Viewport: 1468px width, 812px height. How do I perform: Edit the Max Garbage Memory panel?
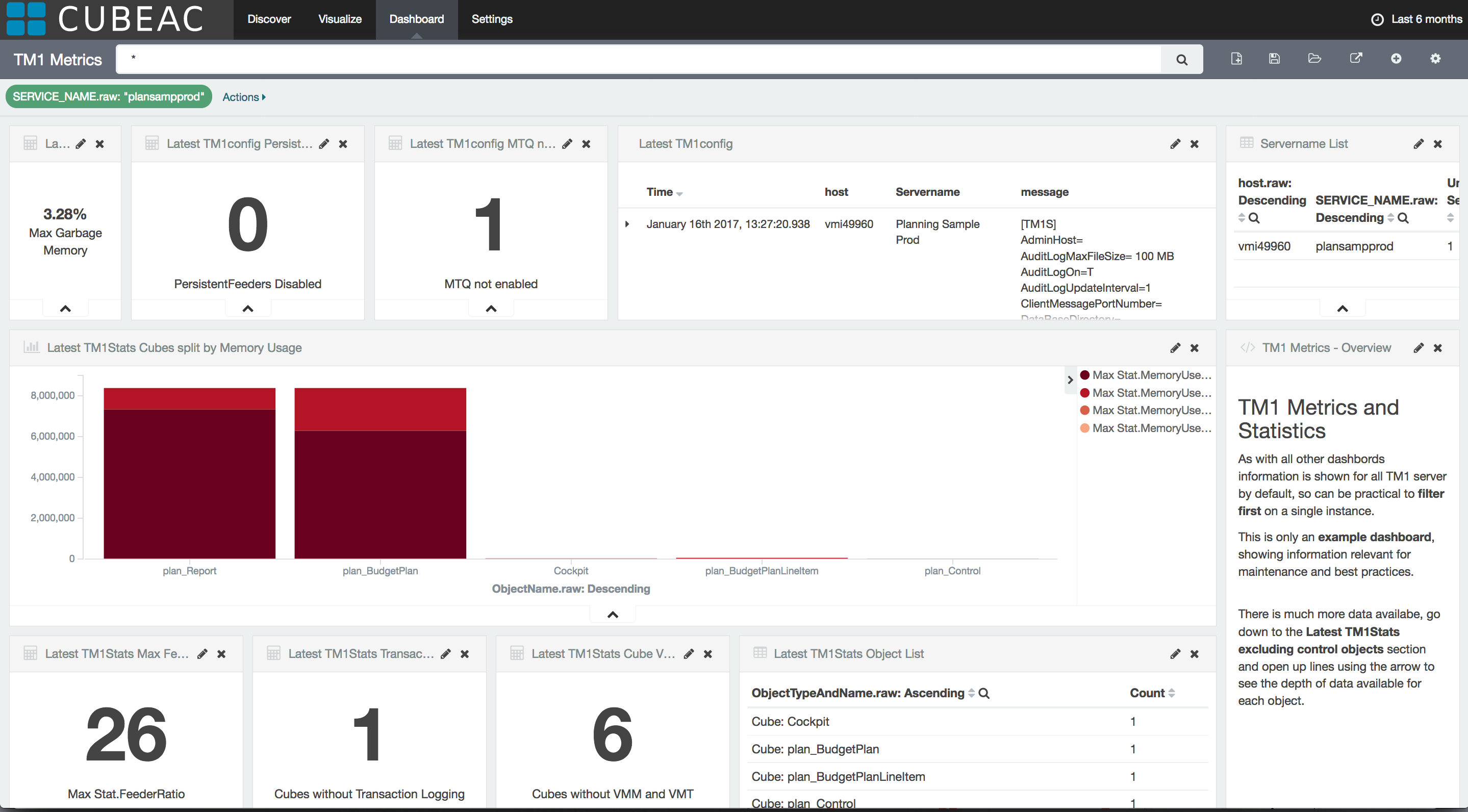pos(81,144)
